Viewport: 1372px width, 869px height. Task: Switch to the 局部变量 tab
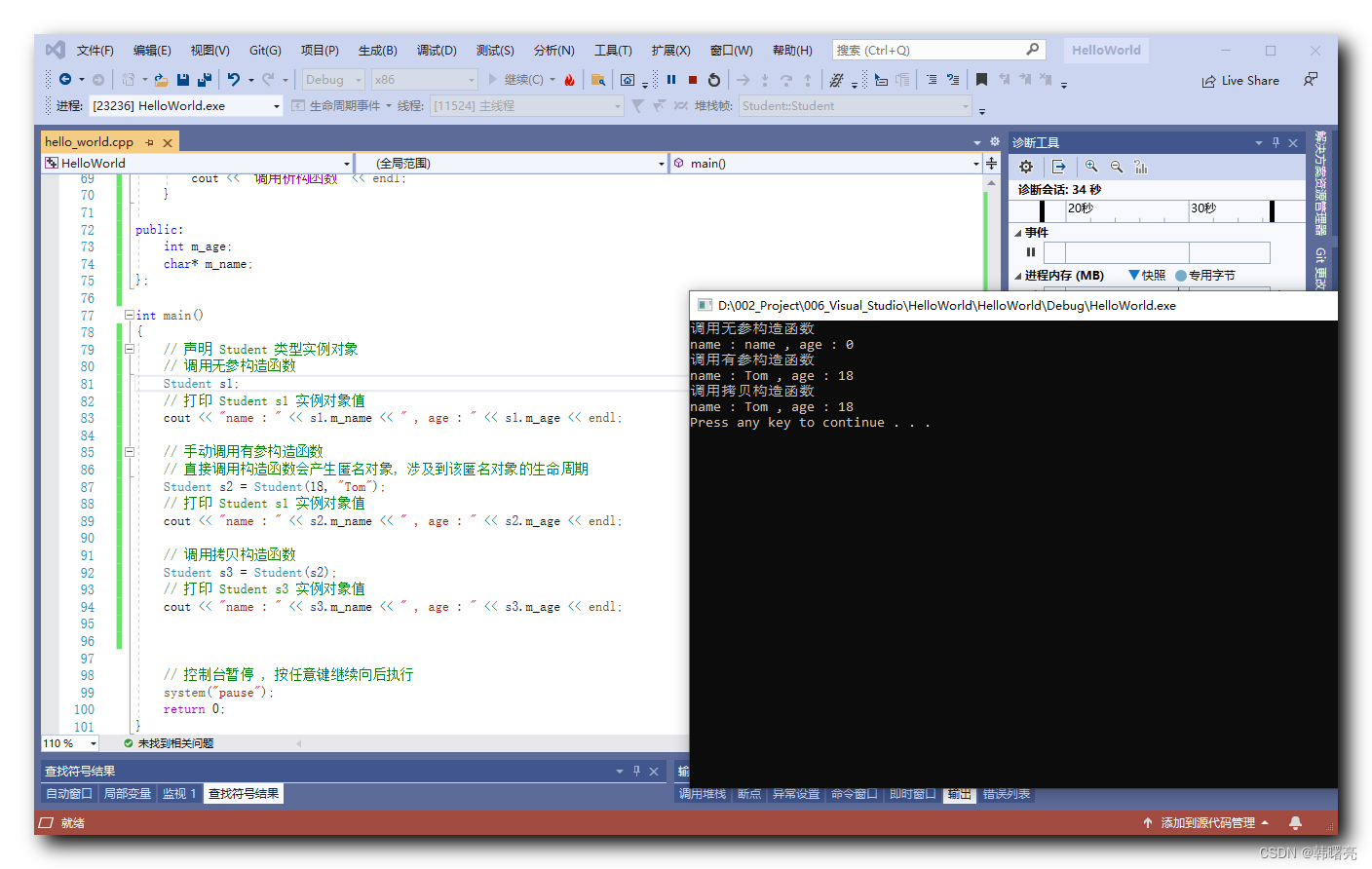click(x=128, y=794)
